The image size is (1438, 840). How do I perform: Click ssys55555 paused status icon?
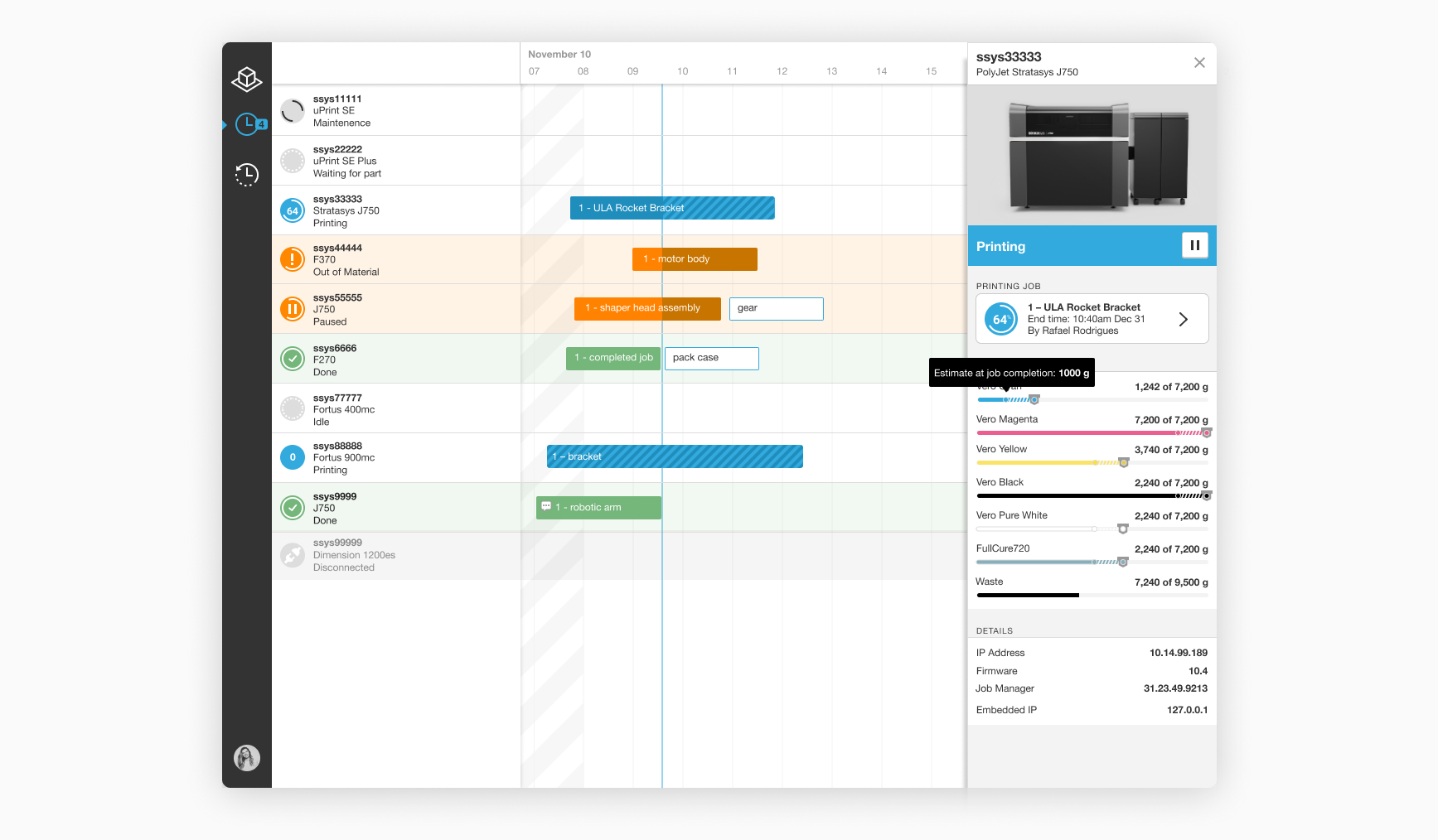(293, 309)
